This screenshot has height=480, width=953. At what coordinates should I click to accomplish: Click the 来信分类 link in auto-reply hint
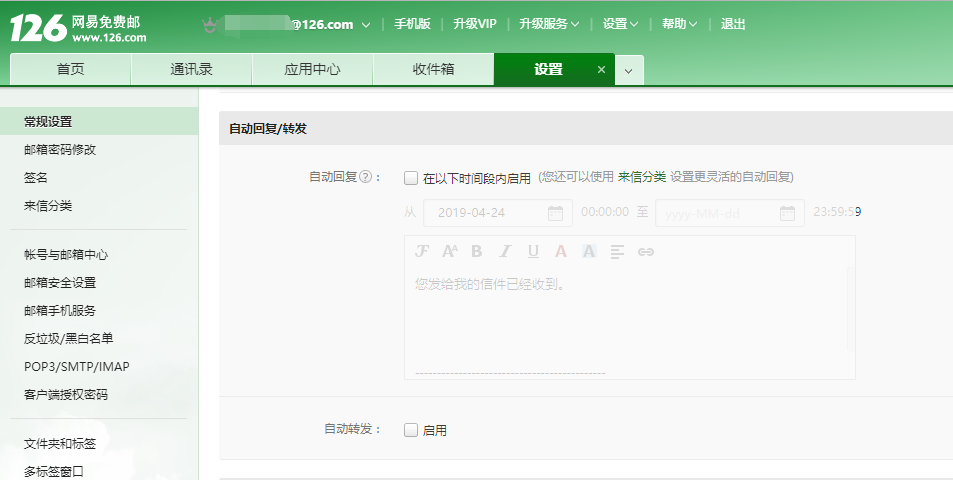641,177
